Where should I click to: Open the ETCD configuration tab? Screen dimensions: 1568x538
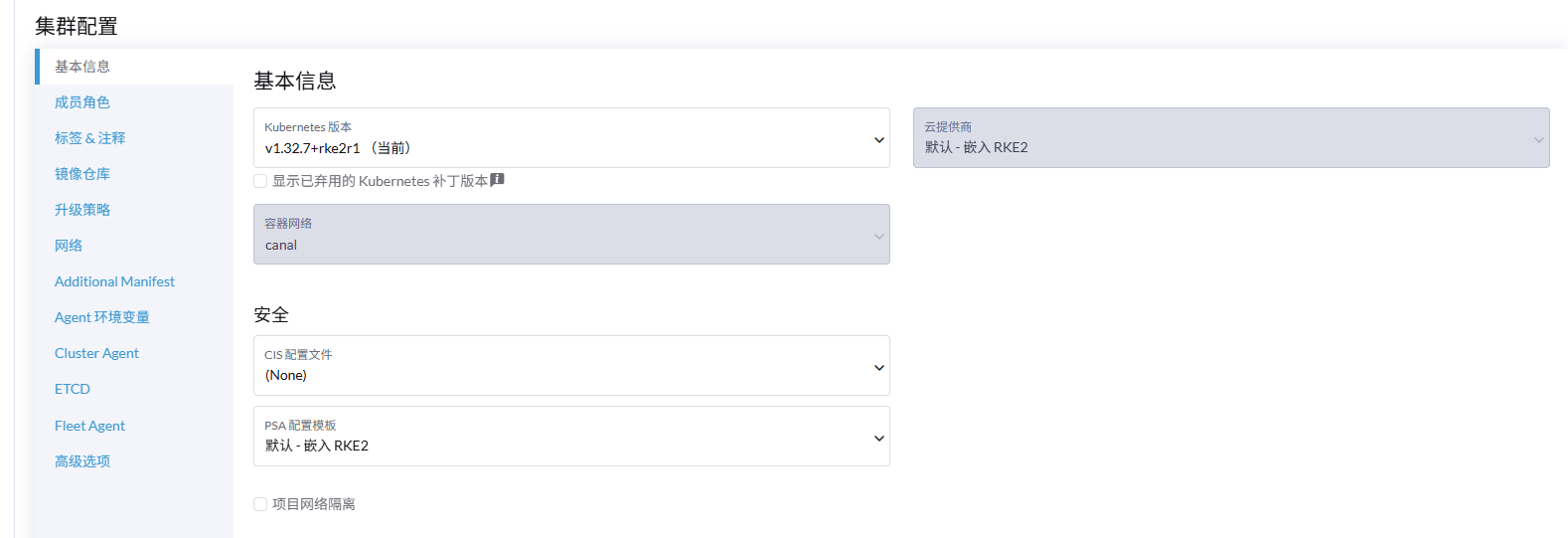coord(73,389)
